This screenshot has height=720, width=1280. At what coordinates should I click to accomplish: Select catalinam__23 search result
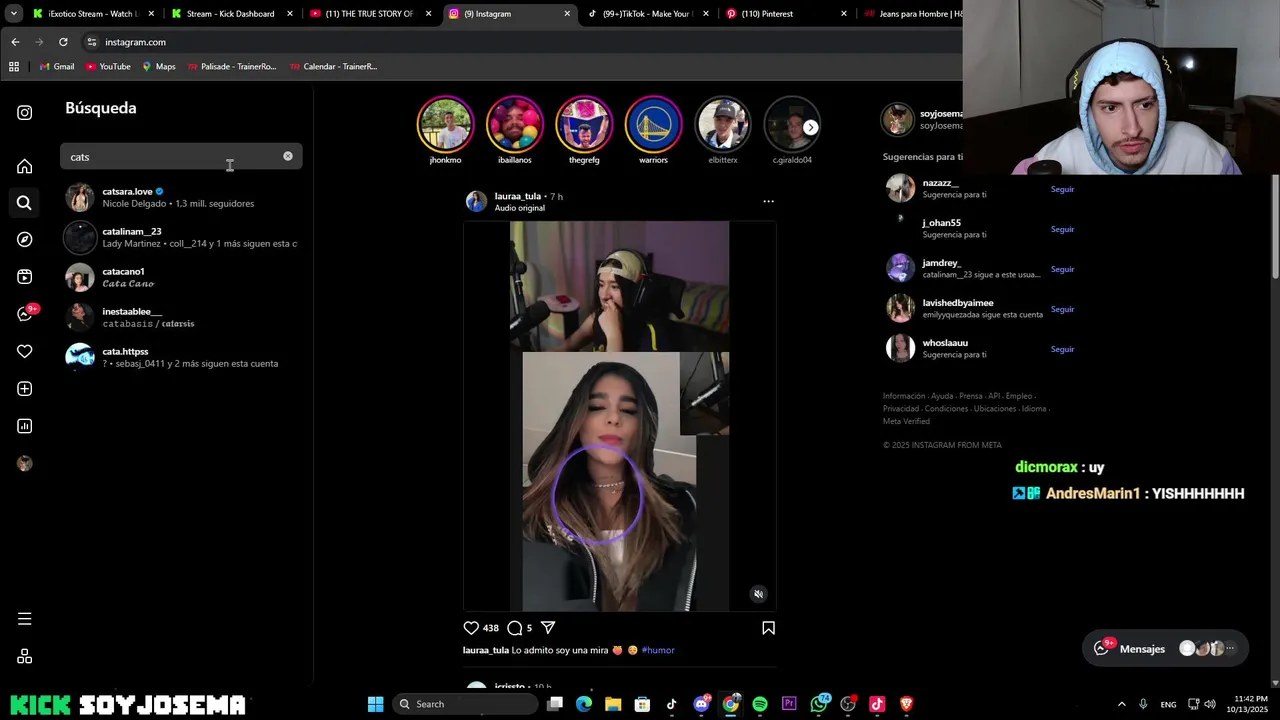pos(181,237)
